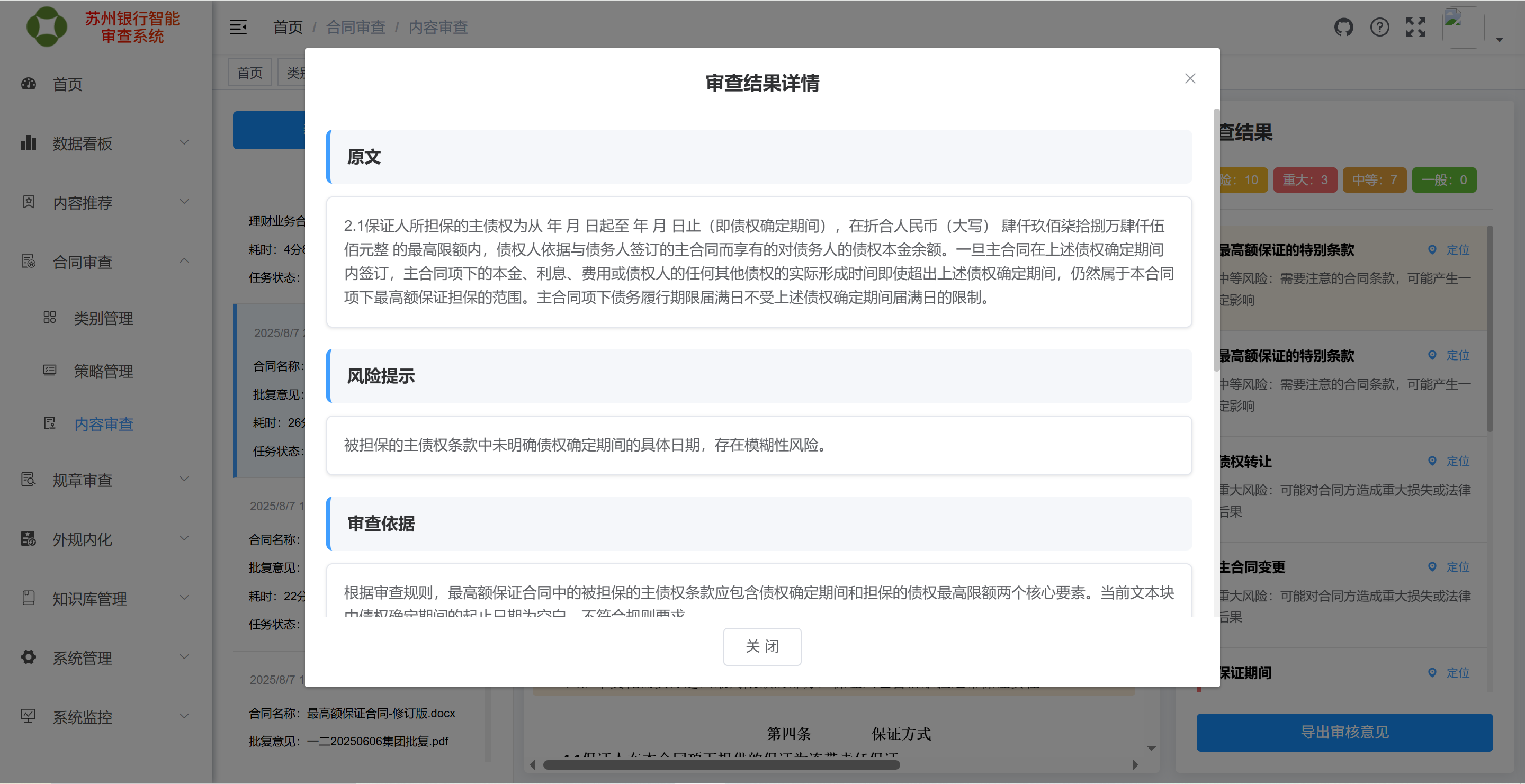Open 类别管理 menu item
1525x784 pixels.
(105, 318)
